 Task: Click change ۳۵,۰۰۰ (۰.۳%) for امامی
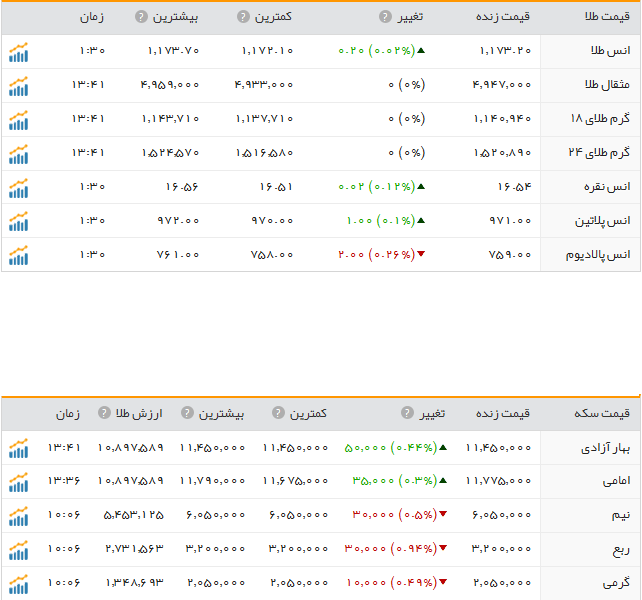coord(400,481)
